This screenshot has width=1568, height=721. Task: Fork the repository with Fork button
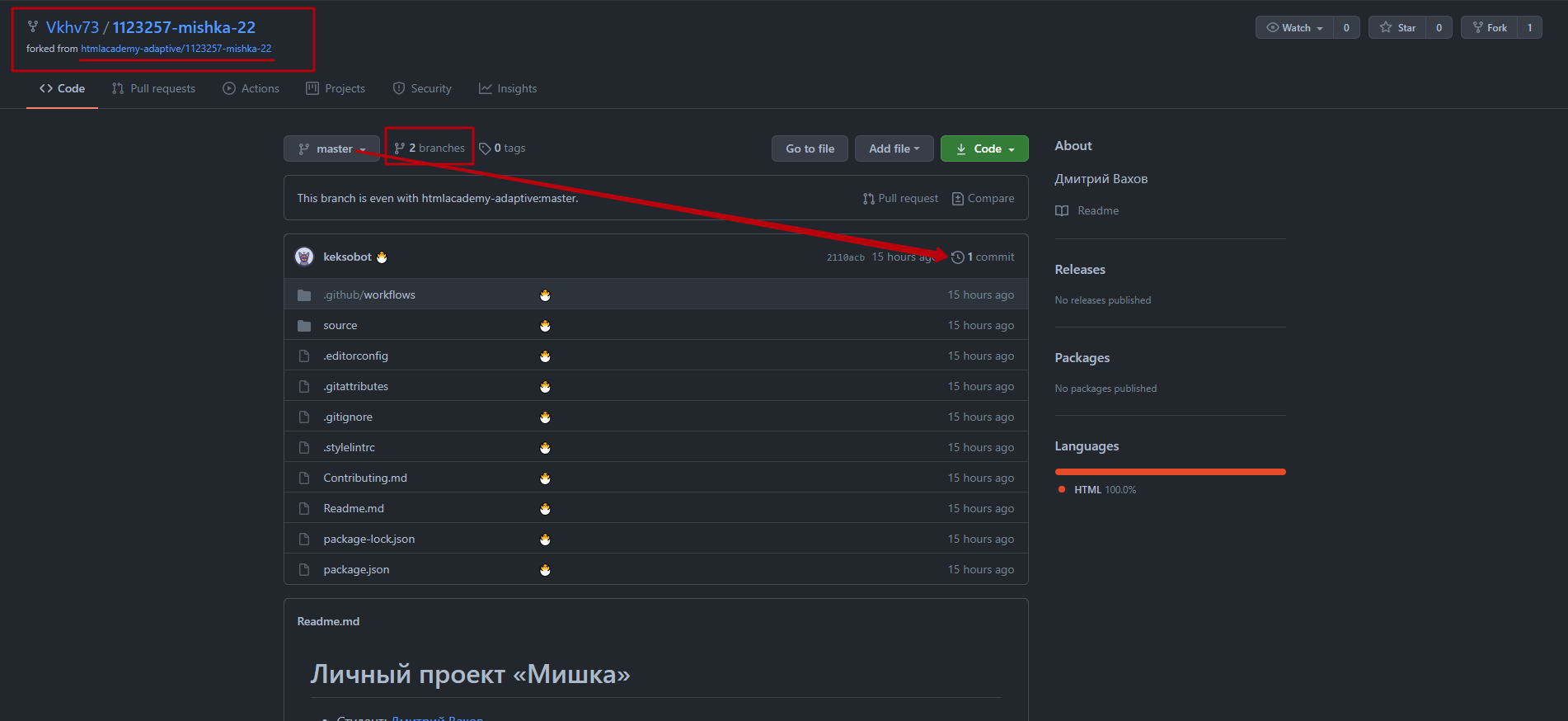point(1490,27)
